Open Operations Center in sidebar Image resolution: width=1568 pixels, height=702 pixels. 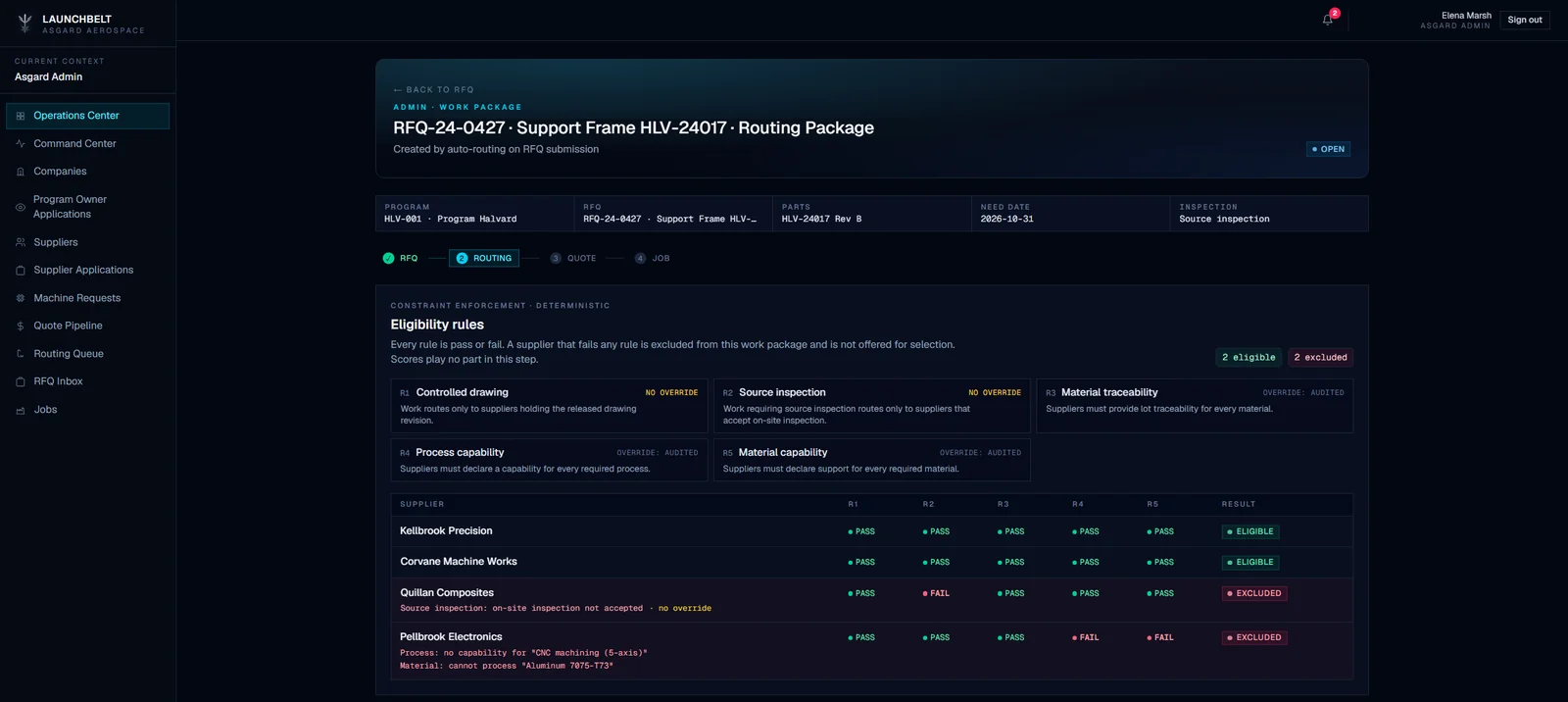(88, 116)
